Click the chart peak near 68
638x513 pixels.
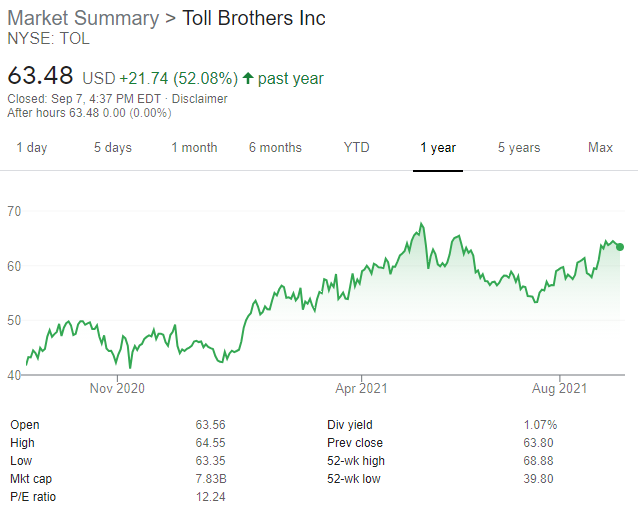click(x=422, y=224)
